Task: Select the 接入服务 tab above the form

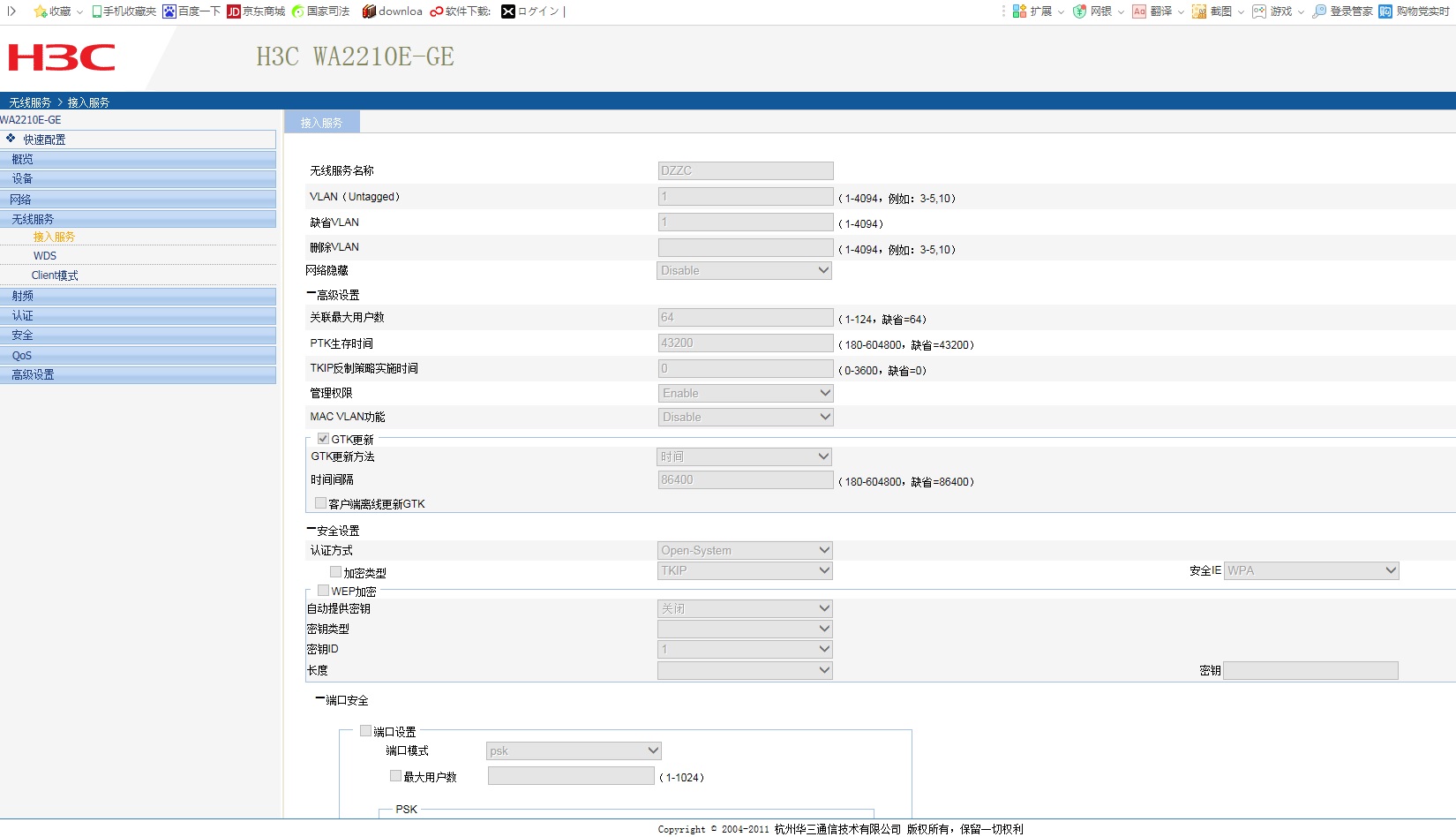Action: (321, 123)
